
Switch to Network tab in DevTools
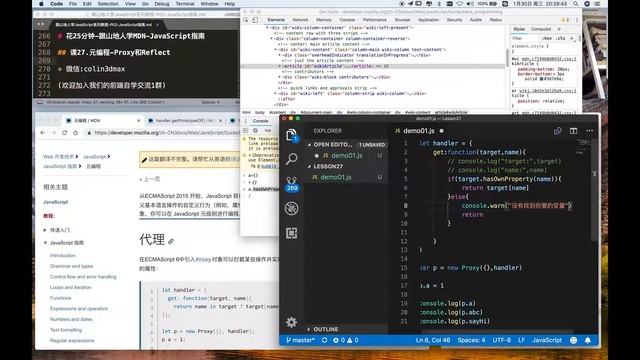pos(300,20)
